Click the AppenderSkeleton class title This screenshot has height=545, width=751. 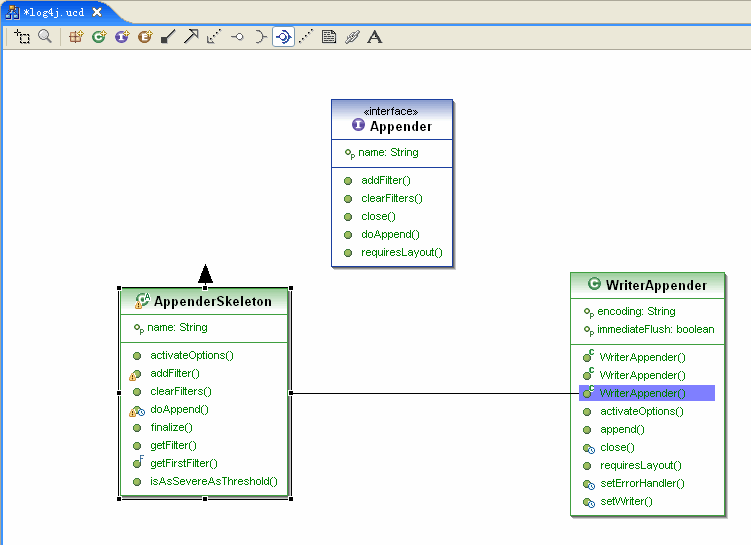(213, 301)
